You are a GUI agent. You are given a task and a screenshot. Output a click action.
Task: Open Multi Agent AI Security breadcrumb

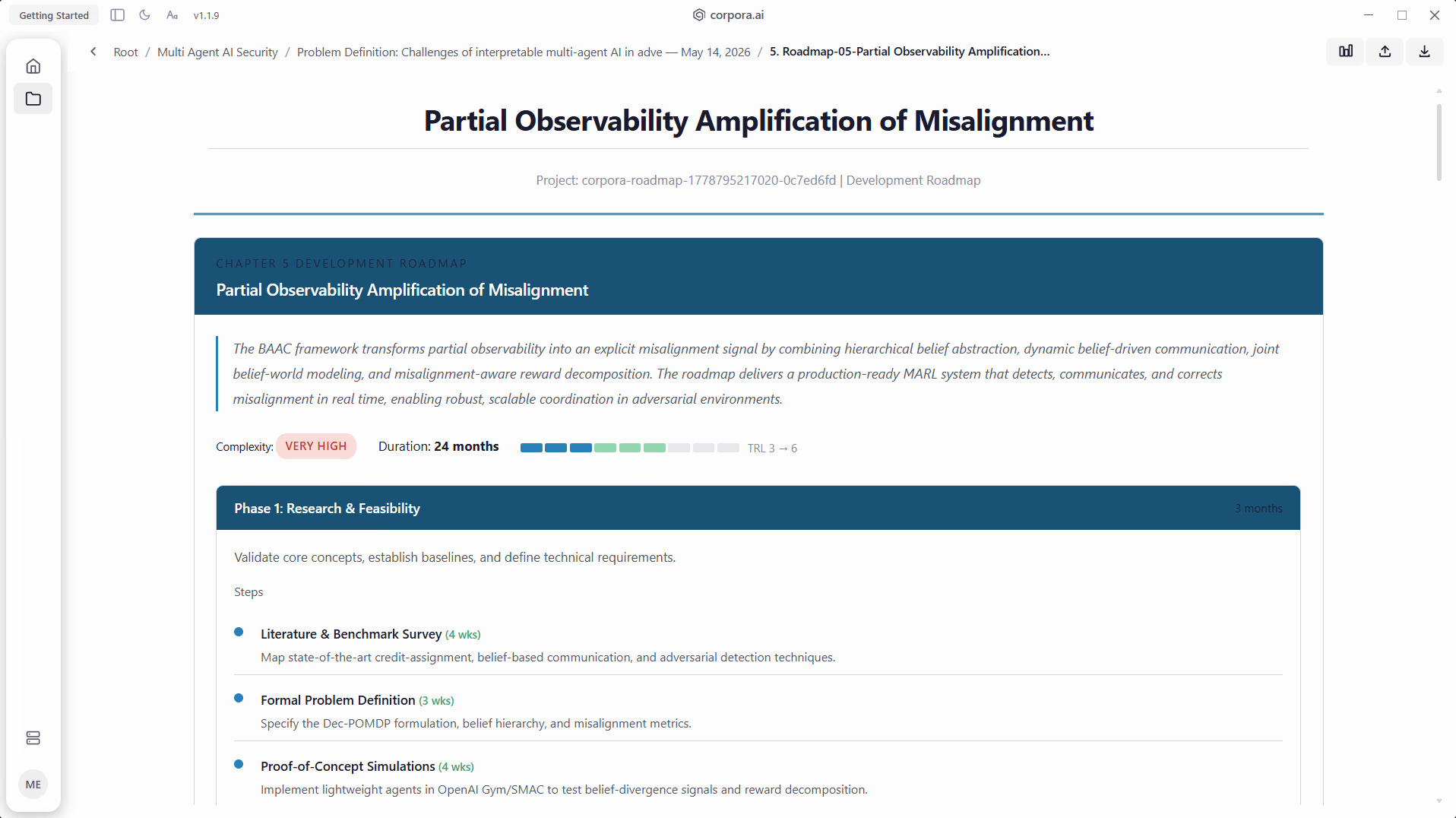[217, 52]
